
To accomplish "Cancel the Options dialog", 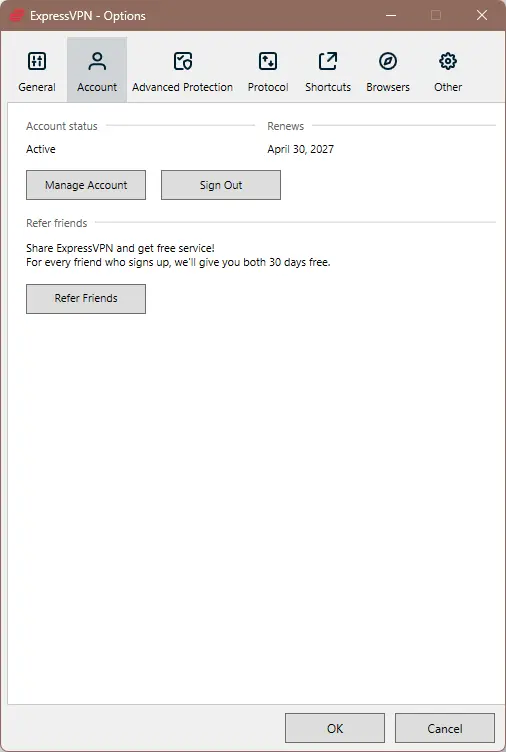I will click(445, 728).
